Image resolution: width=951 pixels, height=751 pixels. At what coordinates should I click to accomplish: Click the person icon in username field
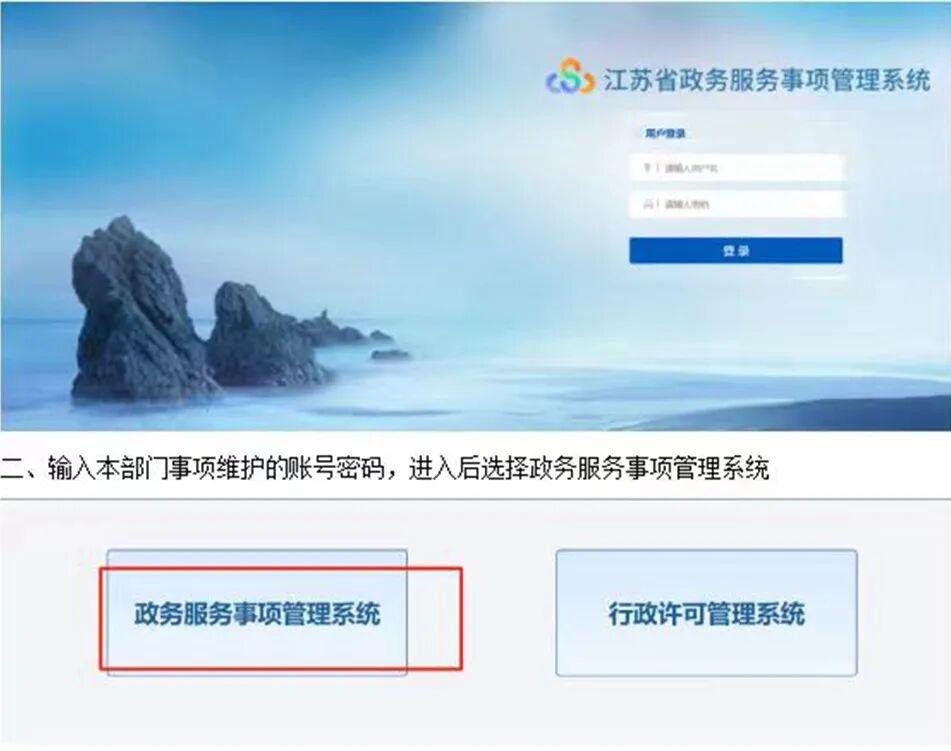click(x=647, y=167)
